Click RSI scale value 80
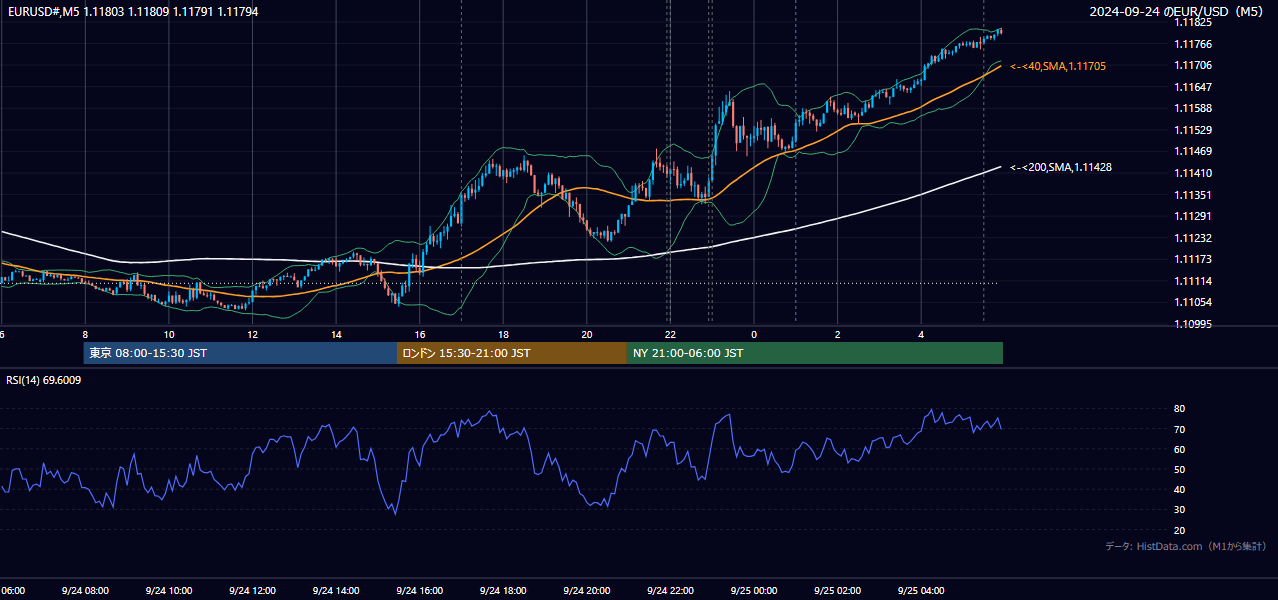This screenshot has width=1278, height=600. [x=1179, y=409]
